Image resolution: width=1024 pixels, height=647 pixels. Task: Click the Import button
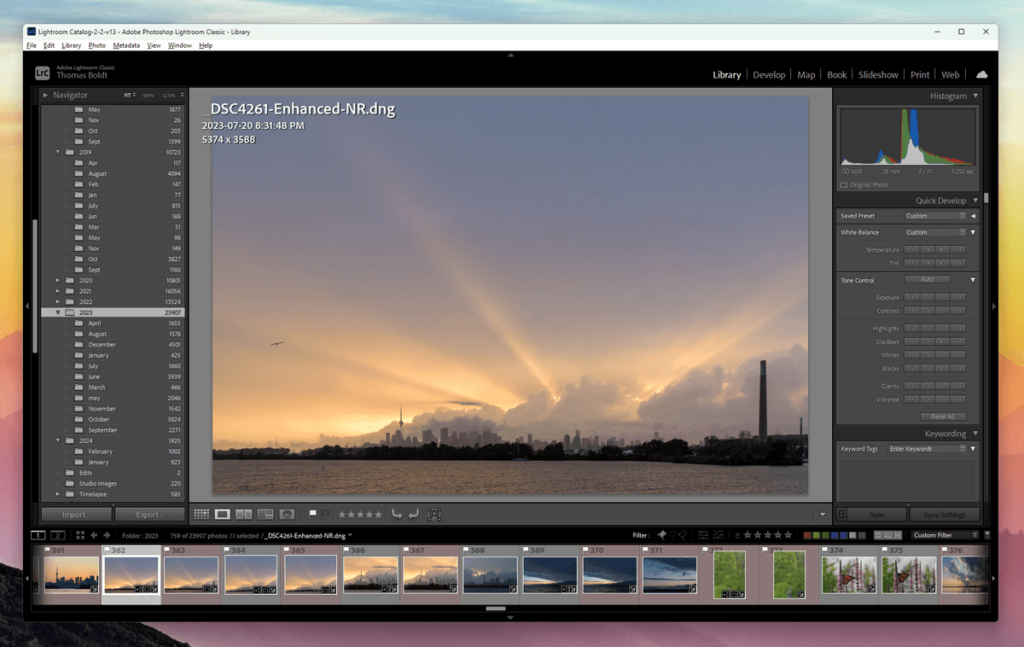(75, 514)
